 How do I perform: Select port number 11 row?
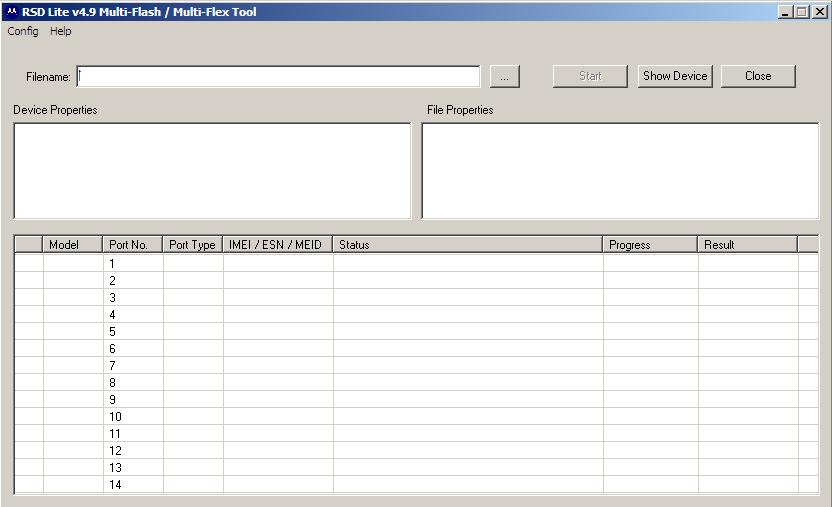click(x=417, y=433)
